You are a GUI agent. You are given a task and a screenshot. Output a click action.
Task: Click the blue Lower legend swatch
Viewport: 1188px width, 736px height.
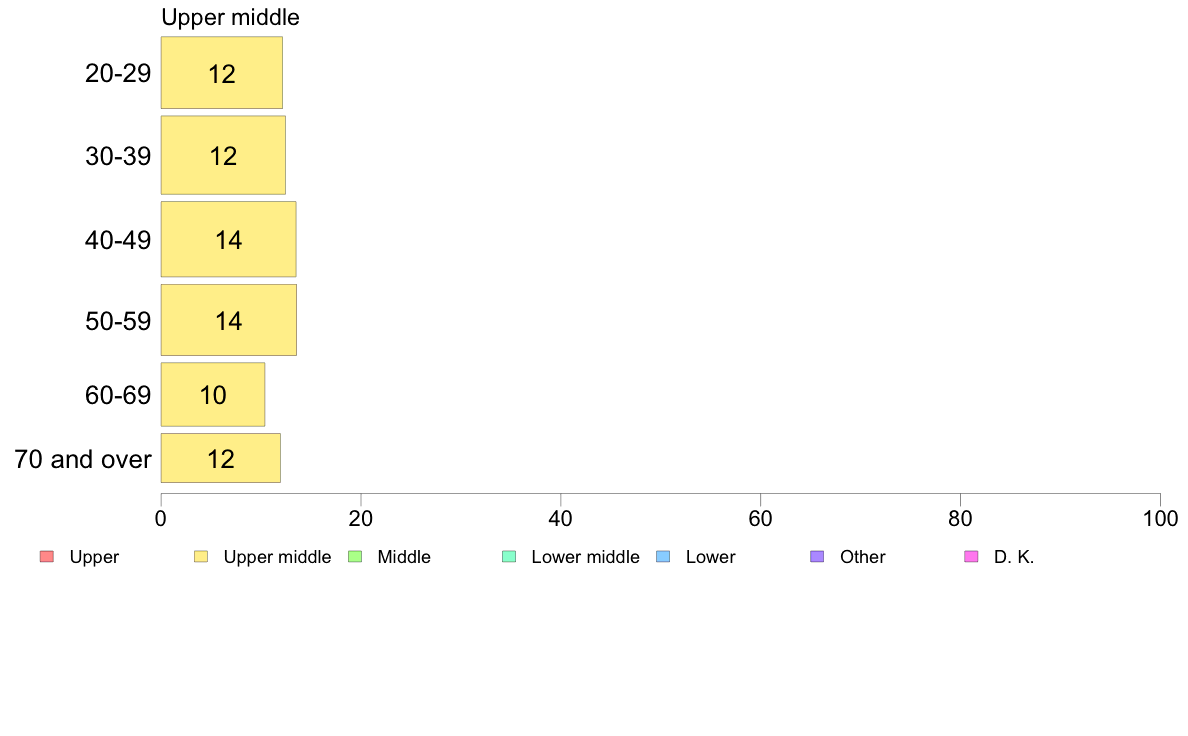click(x=662, y=557)
